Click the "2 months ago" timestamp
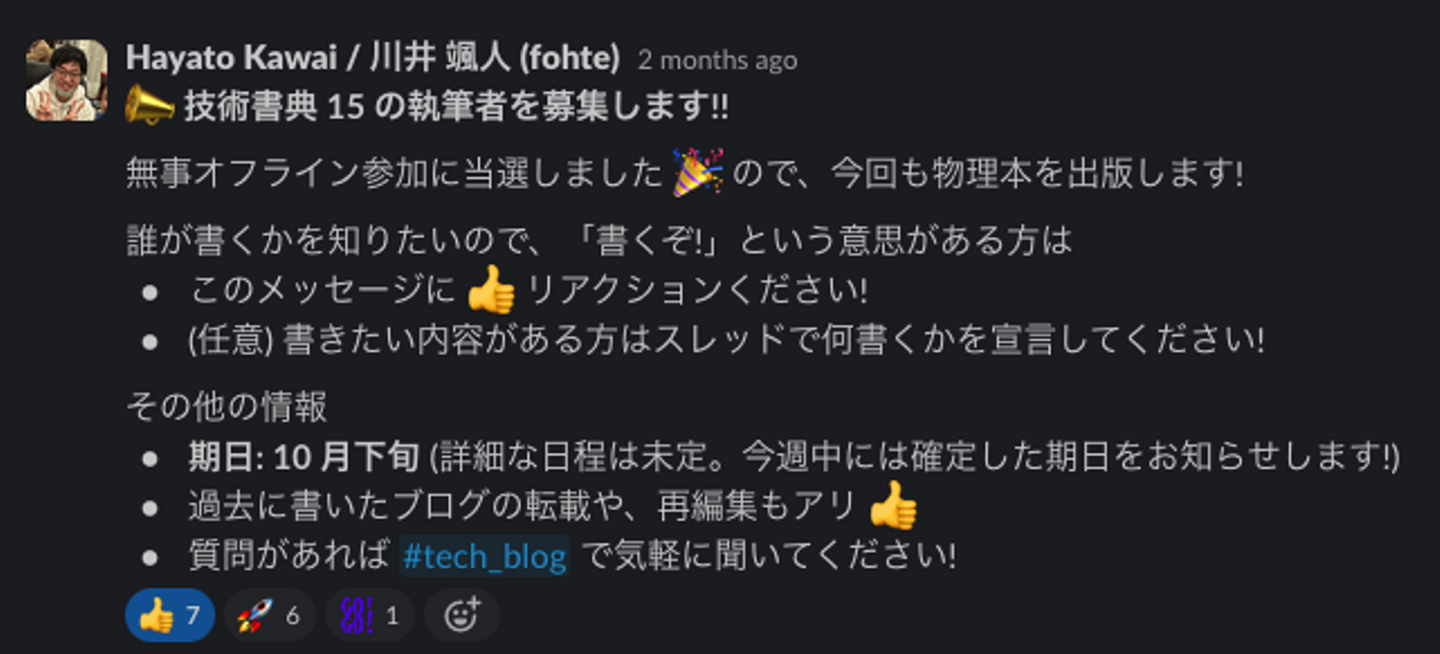 click(717, 60)
